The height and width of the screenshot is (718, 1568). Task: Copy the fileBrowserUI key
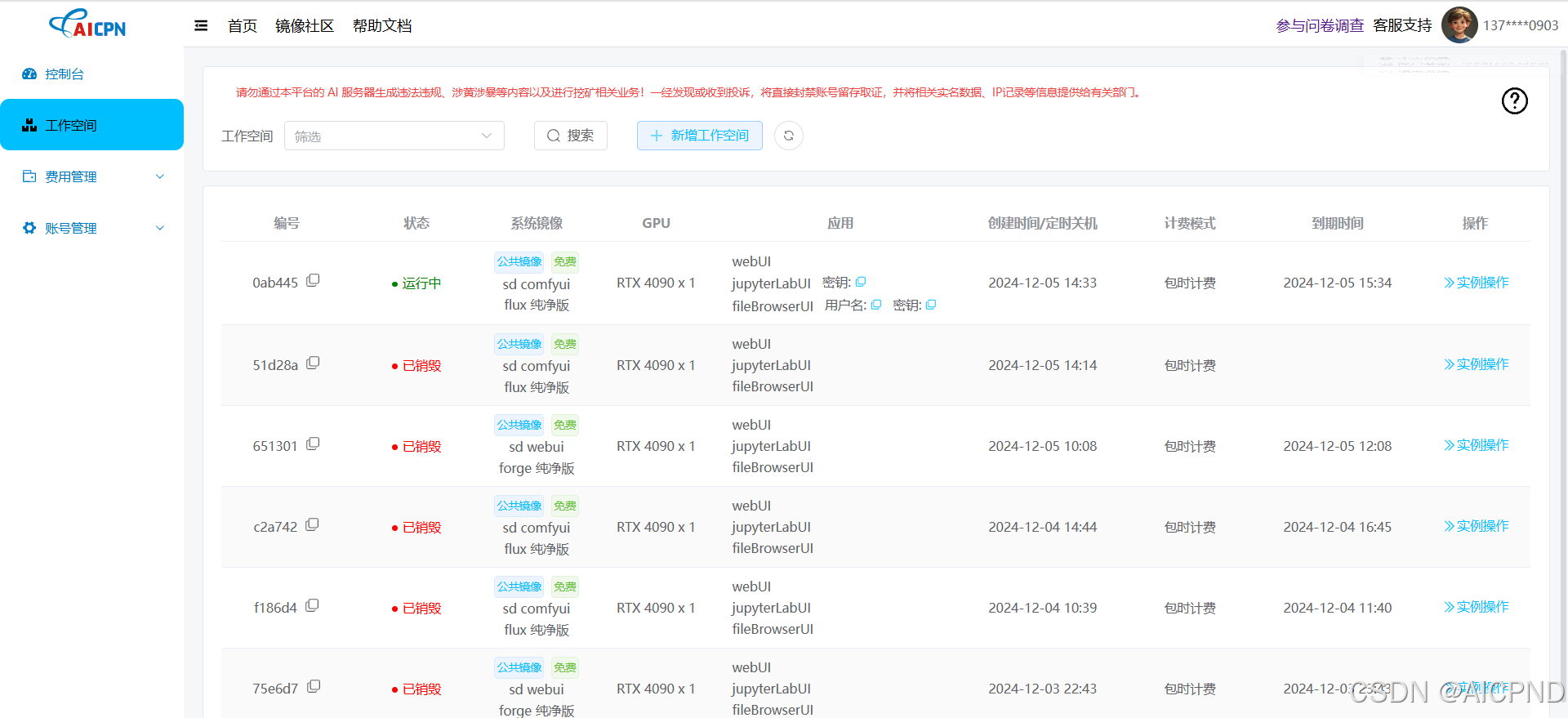tap(931, 305)
